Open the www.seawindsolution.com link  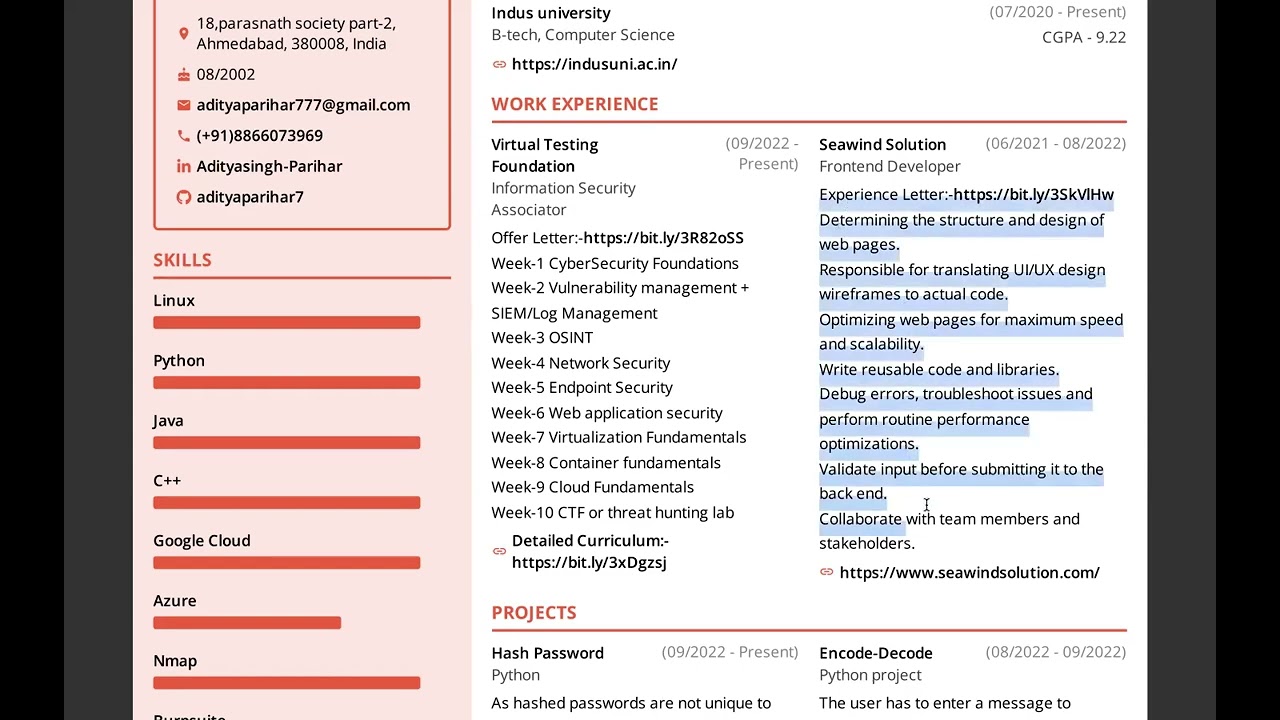[x=969, y=573]
